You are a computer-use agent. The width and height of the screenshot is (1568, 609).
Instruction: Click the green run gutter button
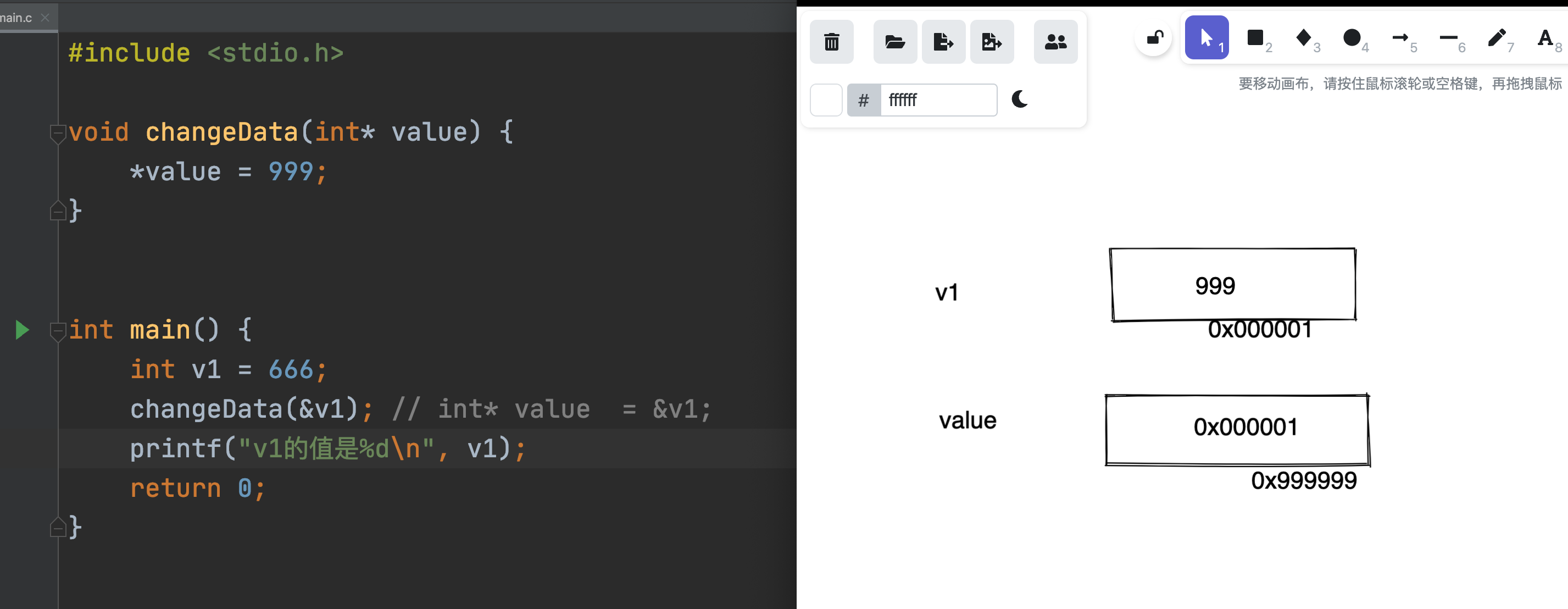click(22, 330)
